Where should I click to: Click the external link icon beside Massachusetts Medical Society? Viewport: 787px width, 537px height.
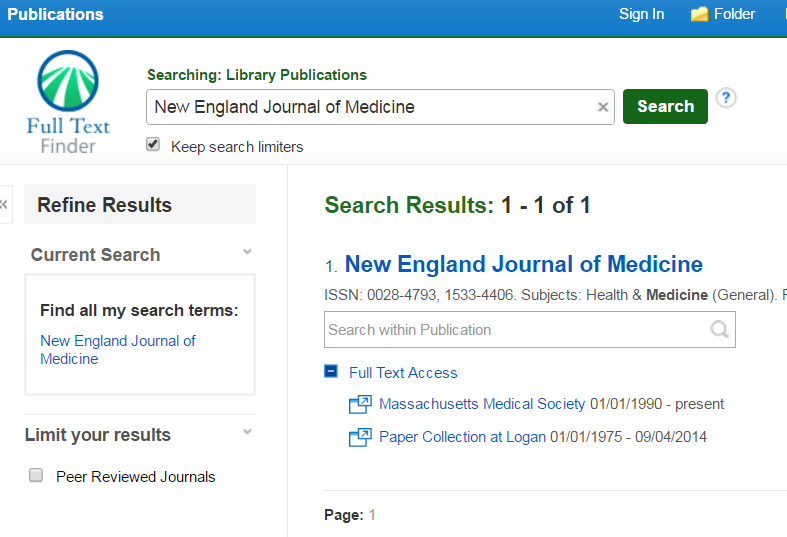[360, 404]
